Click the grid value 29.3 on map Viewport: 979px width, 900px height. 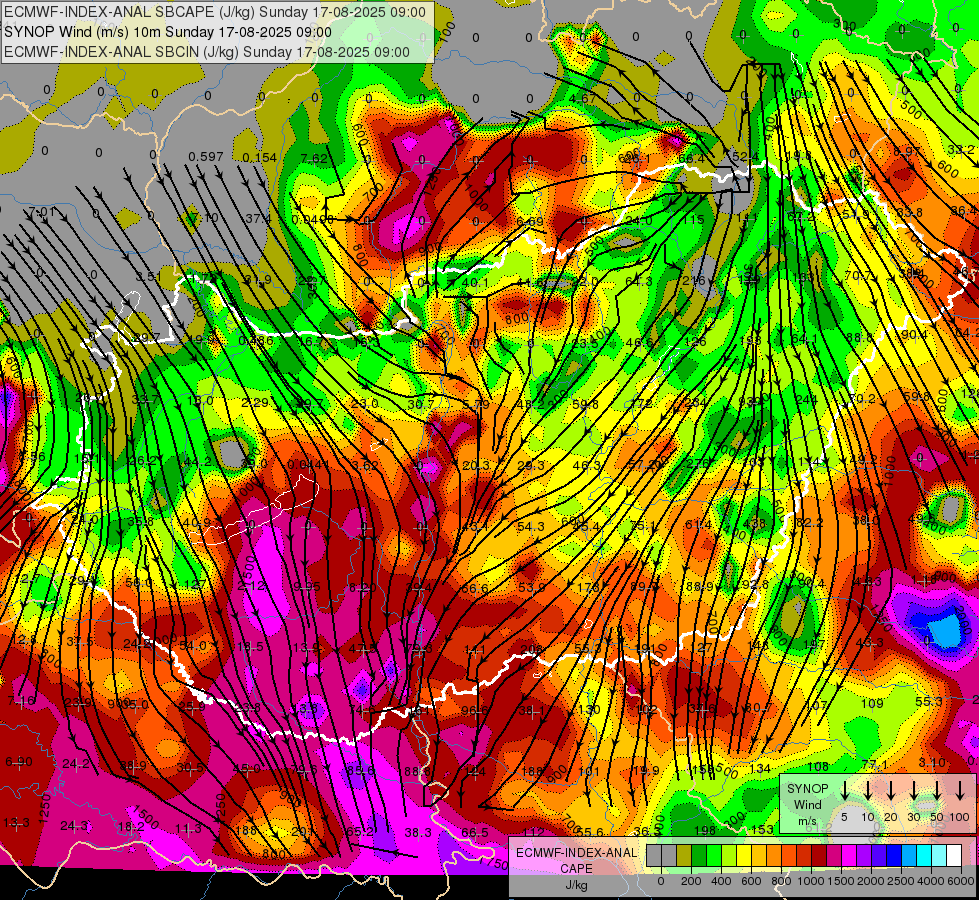(x=531, y=465)
